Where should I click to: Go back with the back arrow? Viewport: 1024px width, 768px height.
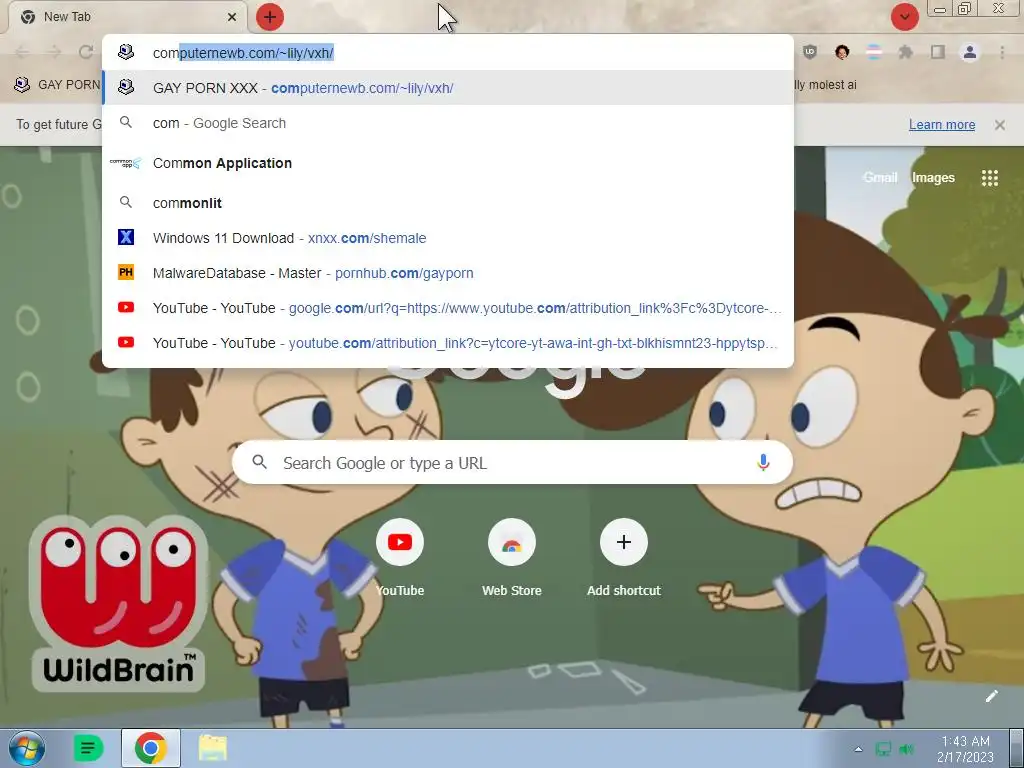[x=22, y=52]
